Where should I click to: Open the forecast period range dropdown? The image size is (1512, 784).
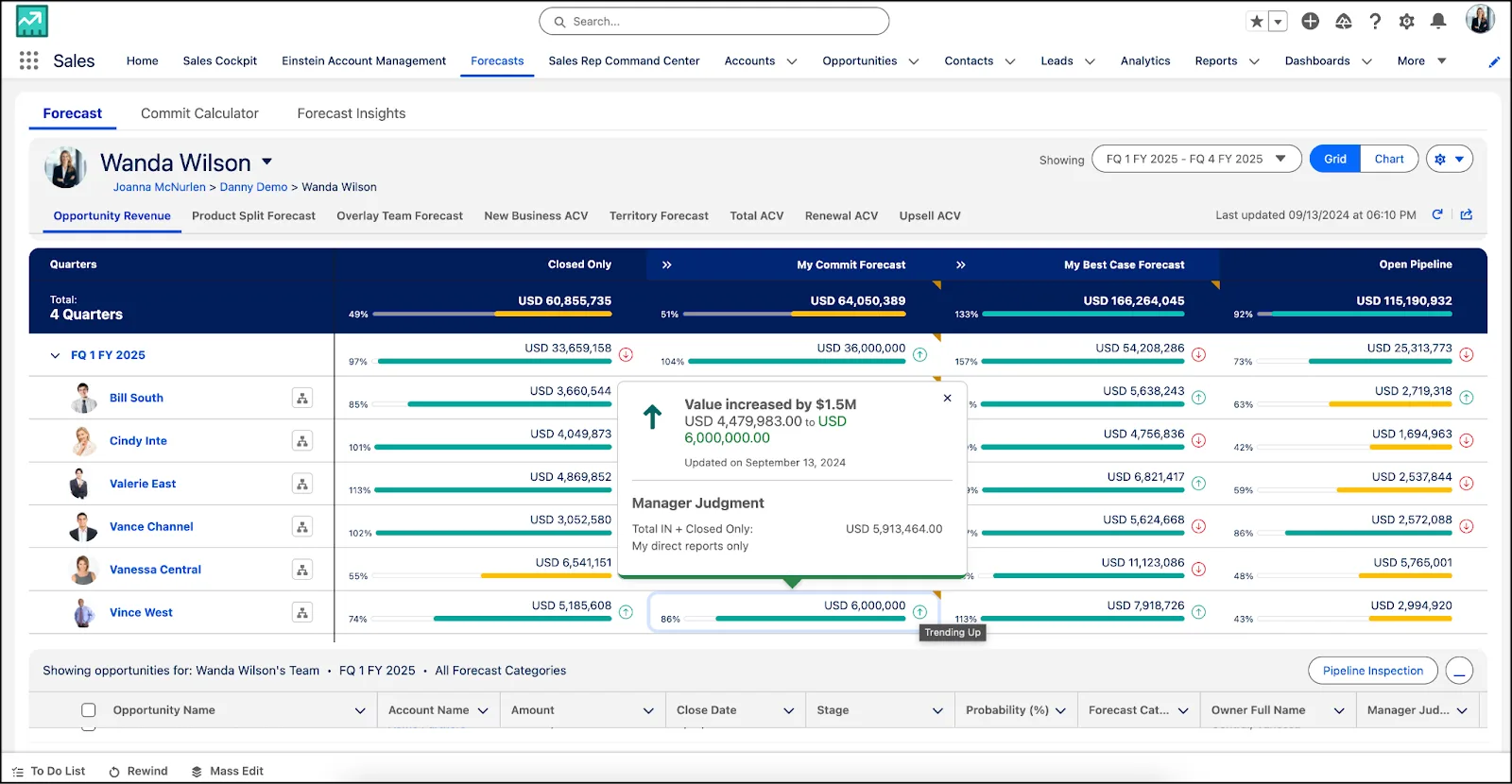pos(1196,159)
